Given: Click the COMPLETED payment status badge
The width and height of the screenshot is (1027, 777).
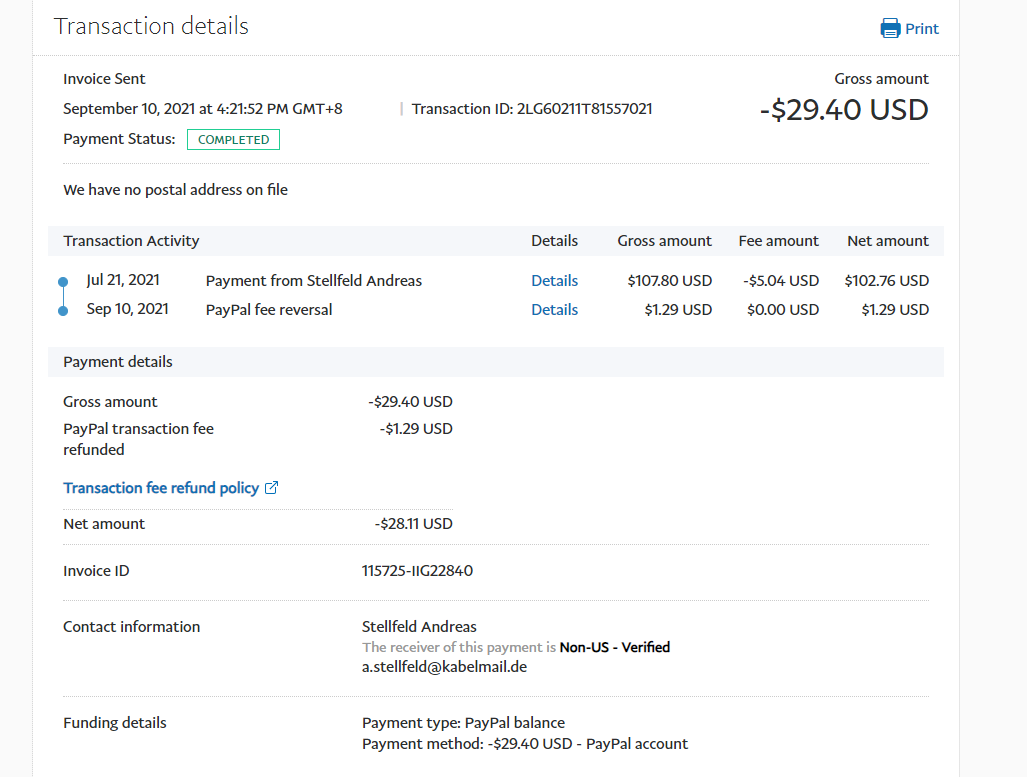Looking at the screenshot, I should 233,140.
